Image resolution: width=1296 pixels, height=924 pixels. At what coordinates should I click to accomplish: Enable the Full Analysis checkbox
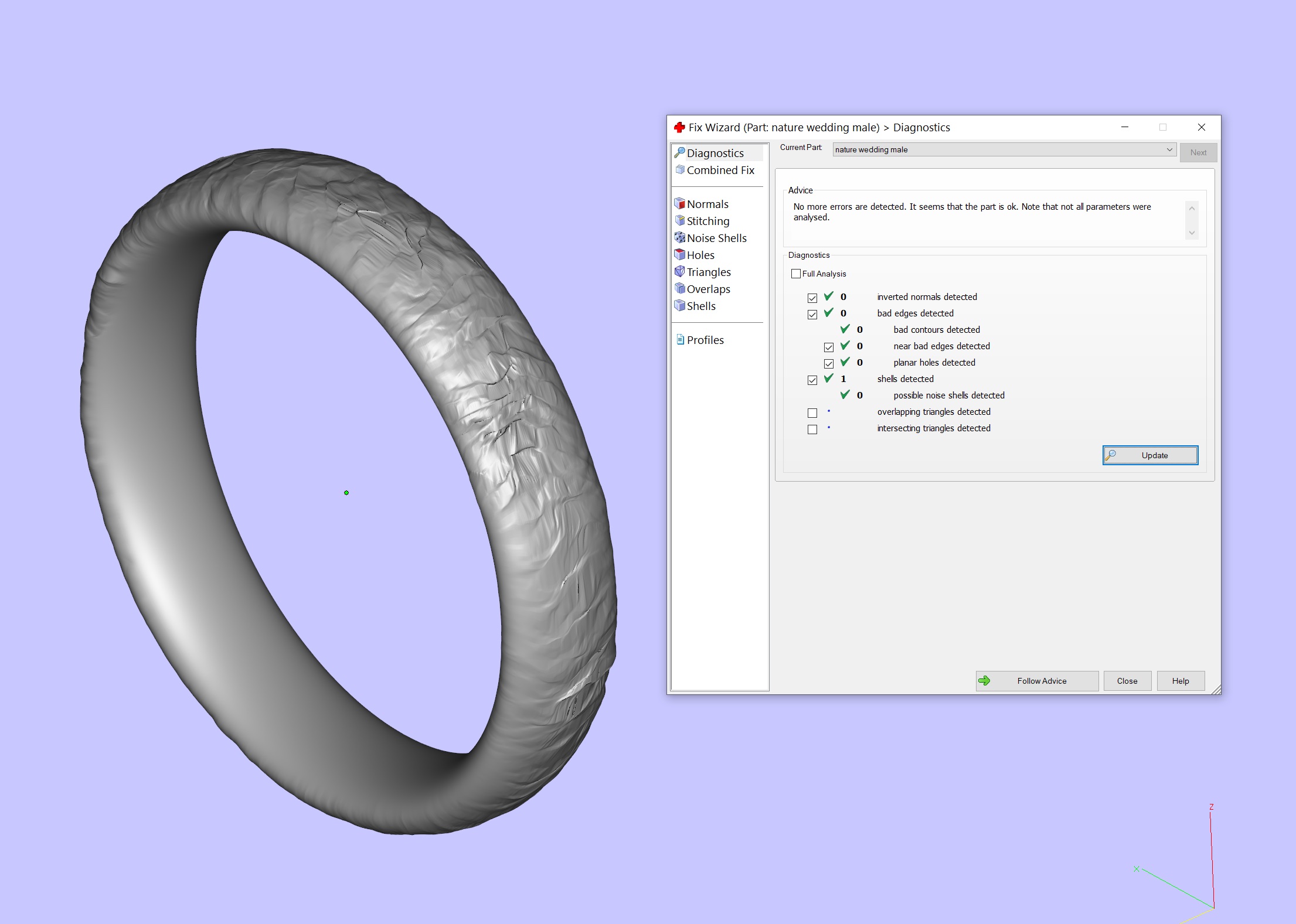coord(796,274)
